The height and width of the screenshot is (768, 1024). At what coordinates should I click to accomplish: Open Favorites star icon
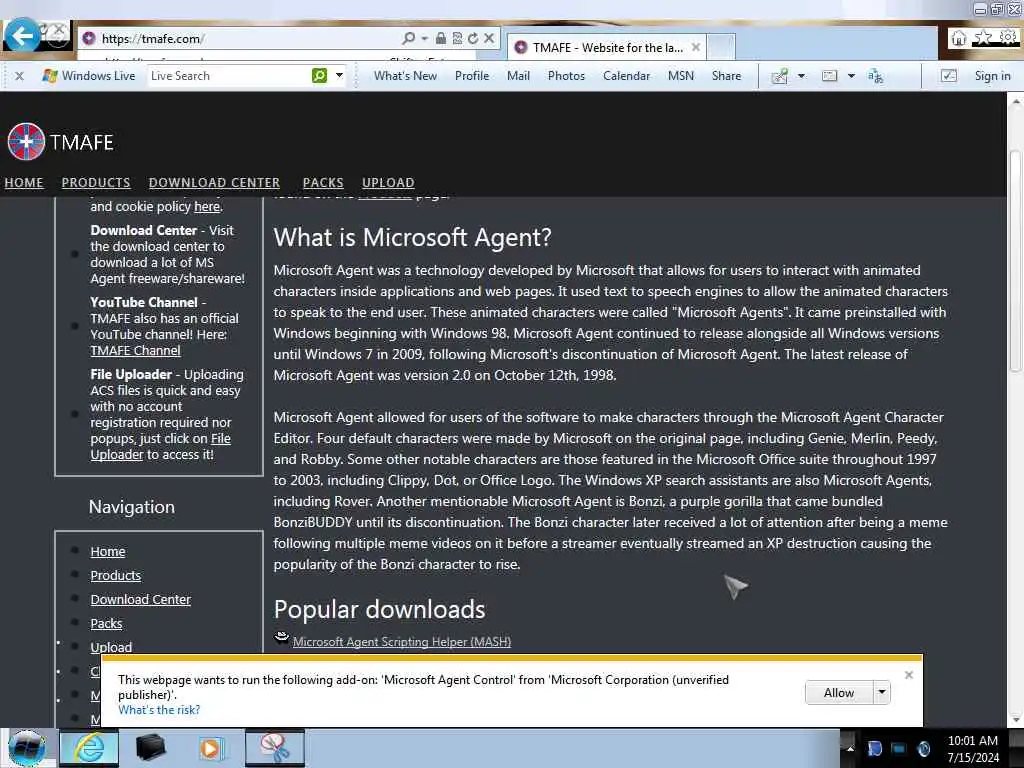pyautogui.click(x=983, y=37)
